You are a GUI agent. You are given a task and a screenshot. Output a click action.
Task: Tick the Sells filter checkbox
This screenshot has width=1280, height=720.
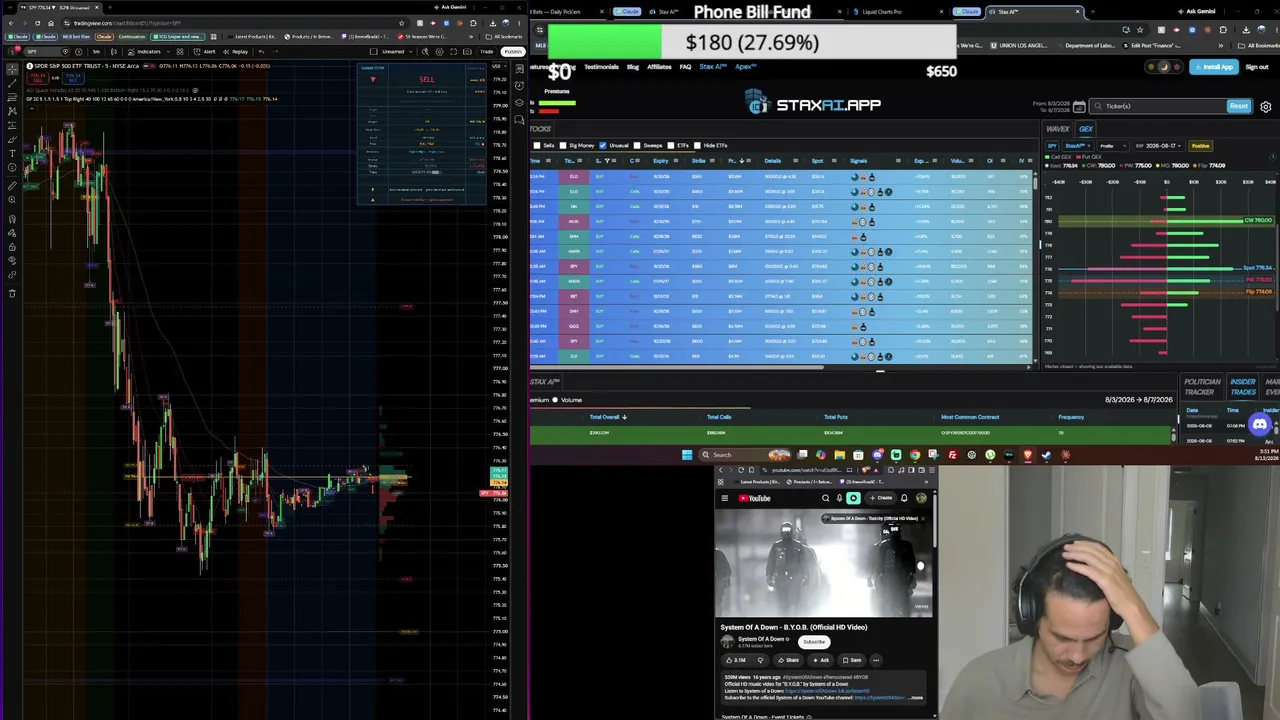pos(537,145)
